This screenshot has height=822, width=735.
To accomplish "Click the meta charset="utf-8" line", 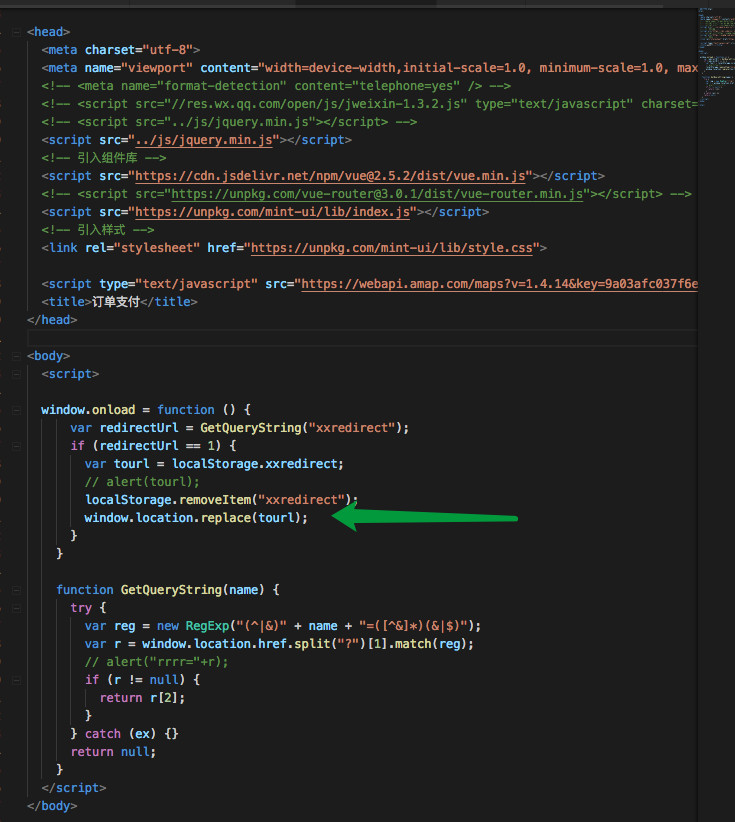I will [121, 50].
